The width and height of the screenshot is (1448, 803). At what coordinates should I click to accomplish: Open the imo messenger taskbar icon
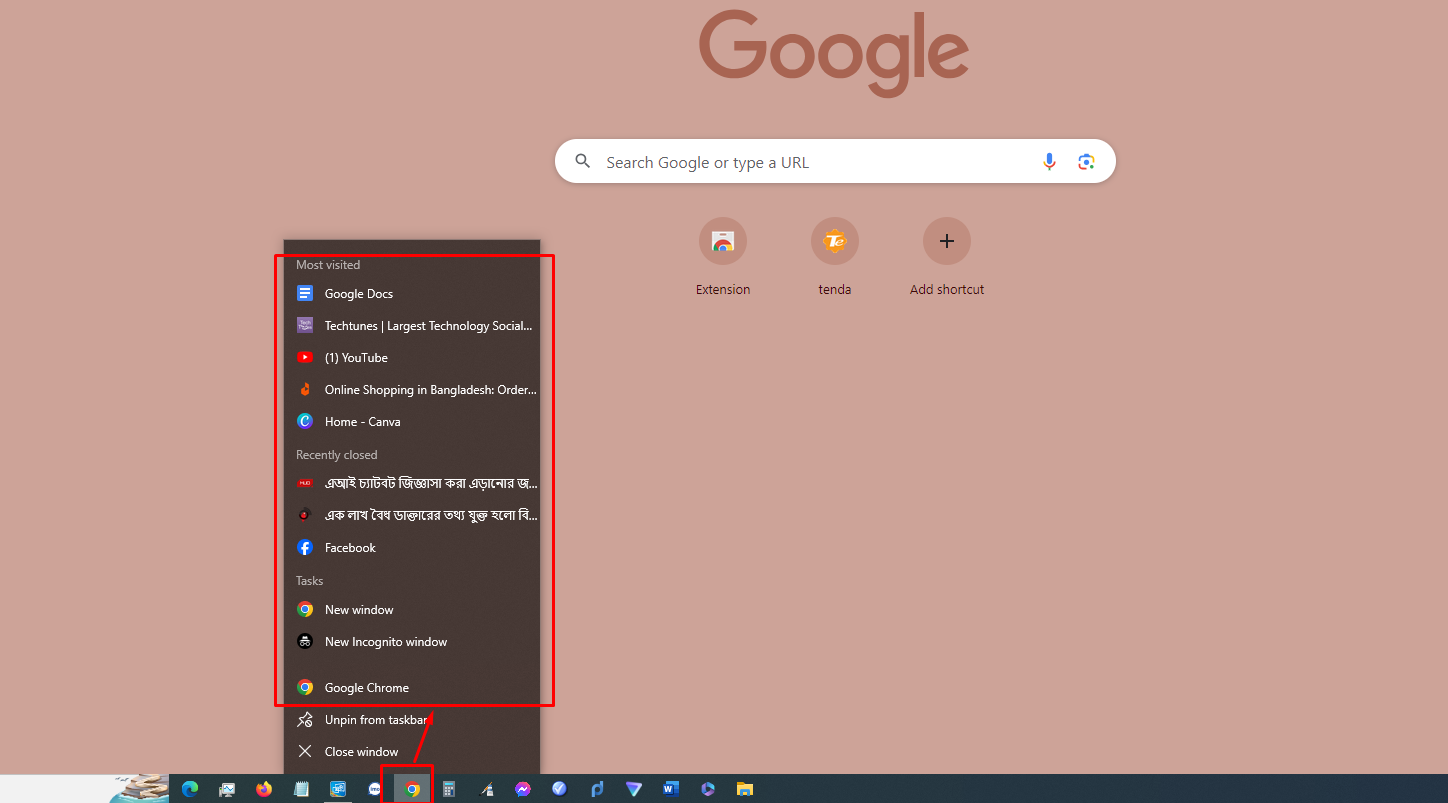click(375, 789)
